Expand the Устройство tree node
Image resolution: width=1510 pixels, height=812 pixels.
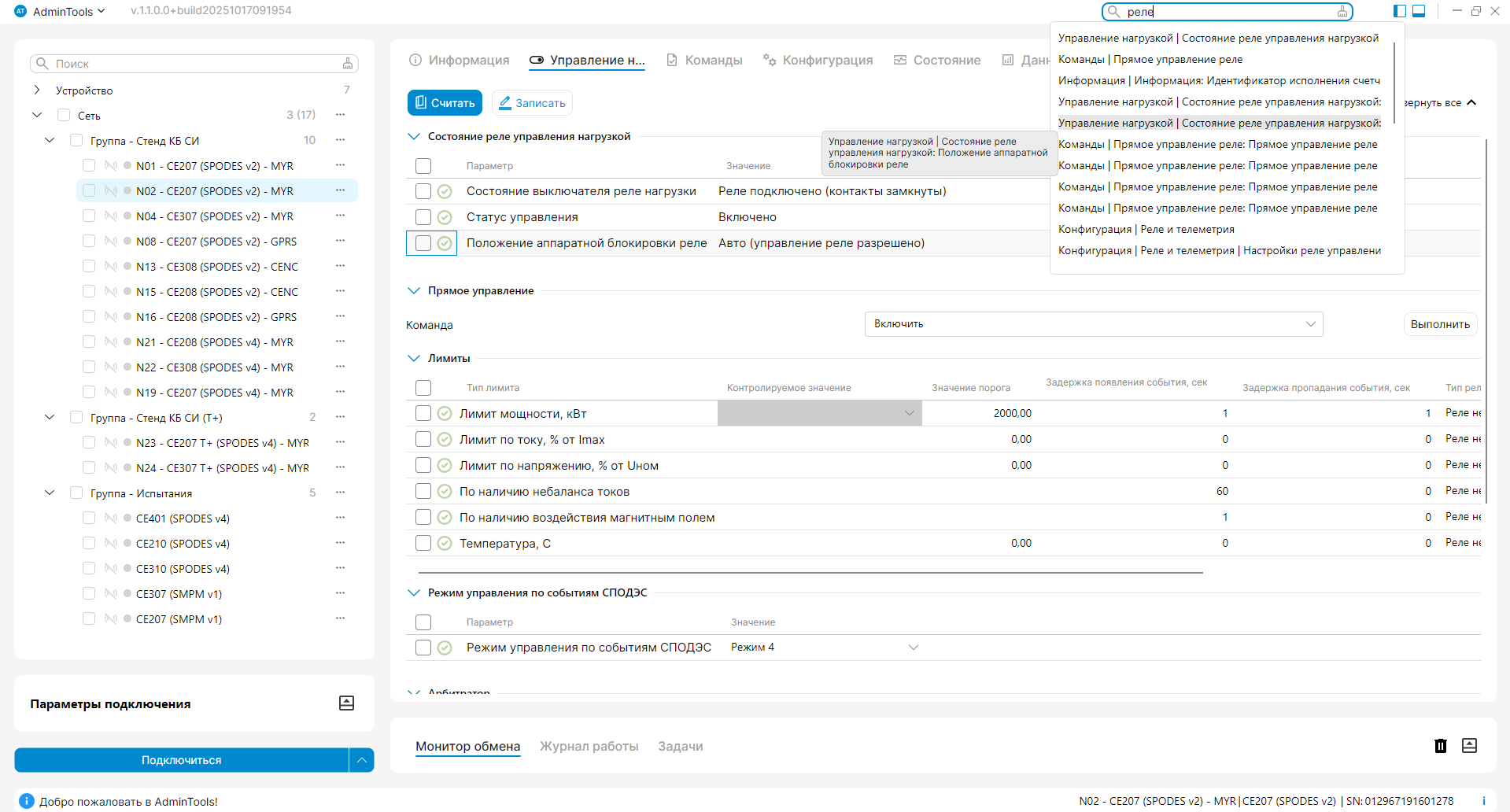point(37,90)
